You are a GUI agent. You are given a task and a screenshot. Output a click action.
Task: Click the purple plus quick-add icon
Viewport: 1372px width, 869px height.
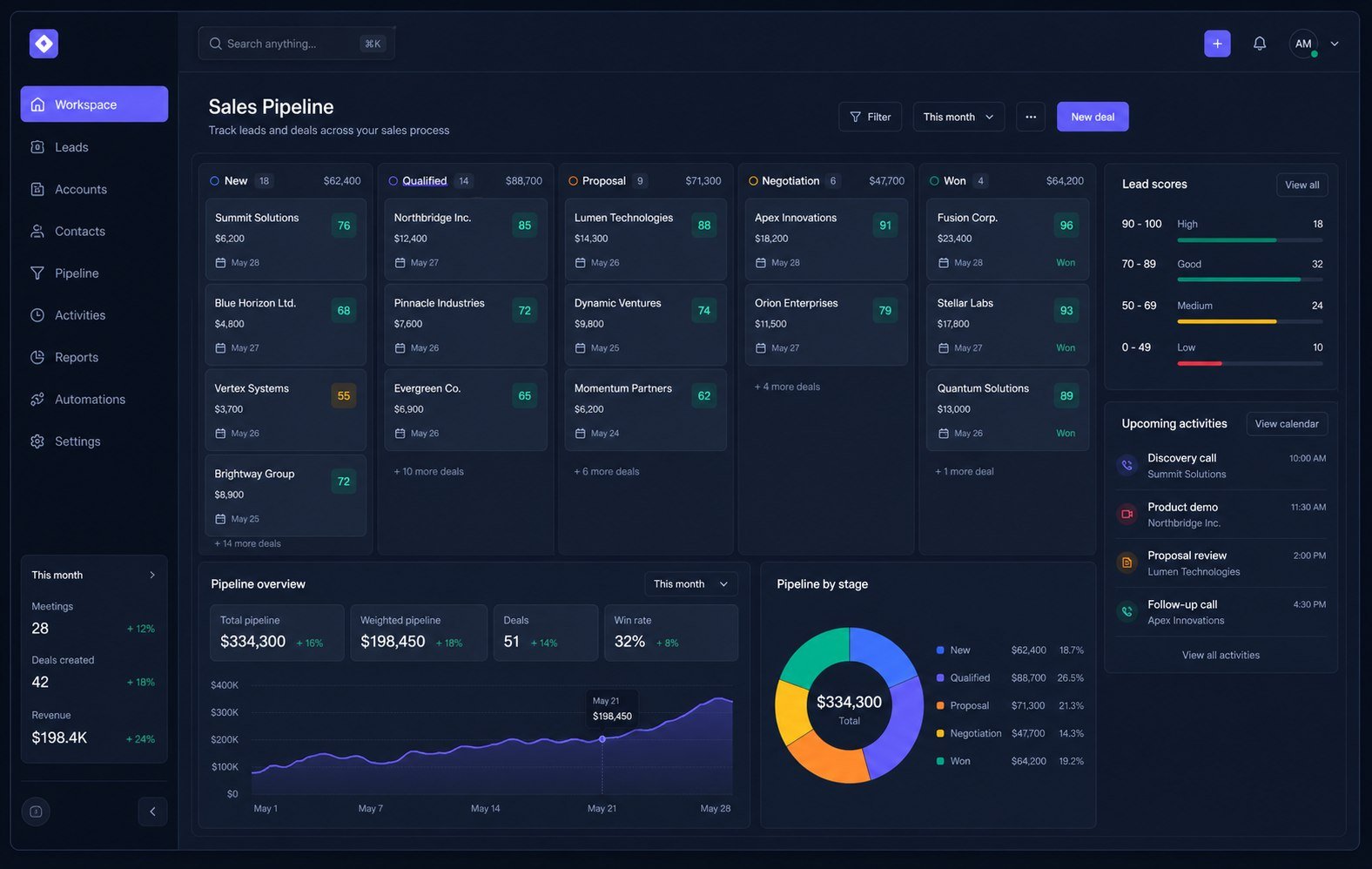[x=1217, y=44]
